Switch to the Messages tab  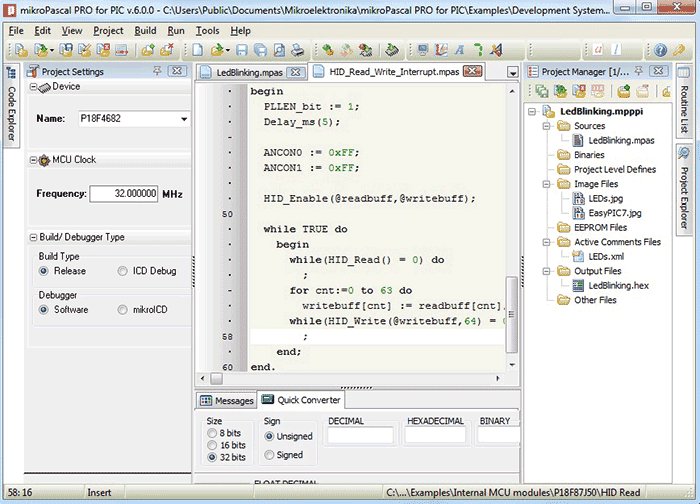[226, 401]
